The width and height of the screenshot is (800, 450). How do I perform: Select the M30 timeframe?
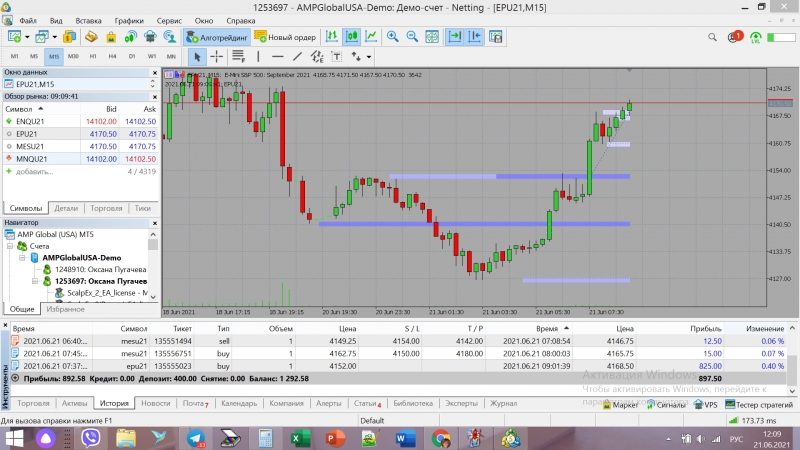point(73,57)
